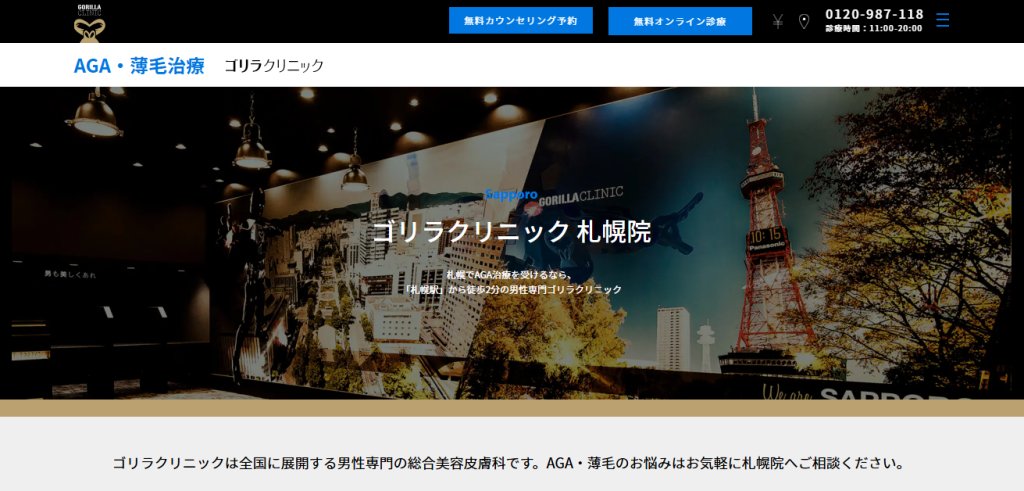
Task: Click the Sapporo label in banner
Action: [x=511, y=195]
